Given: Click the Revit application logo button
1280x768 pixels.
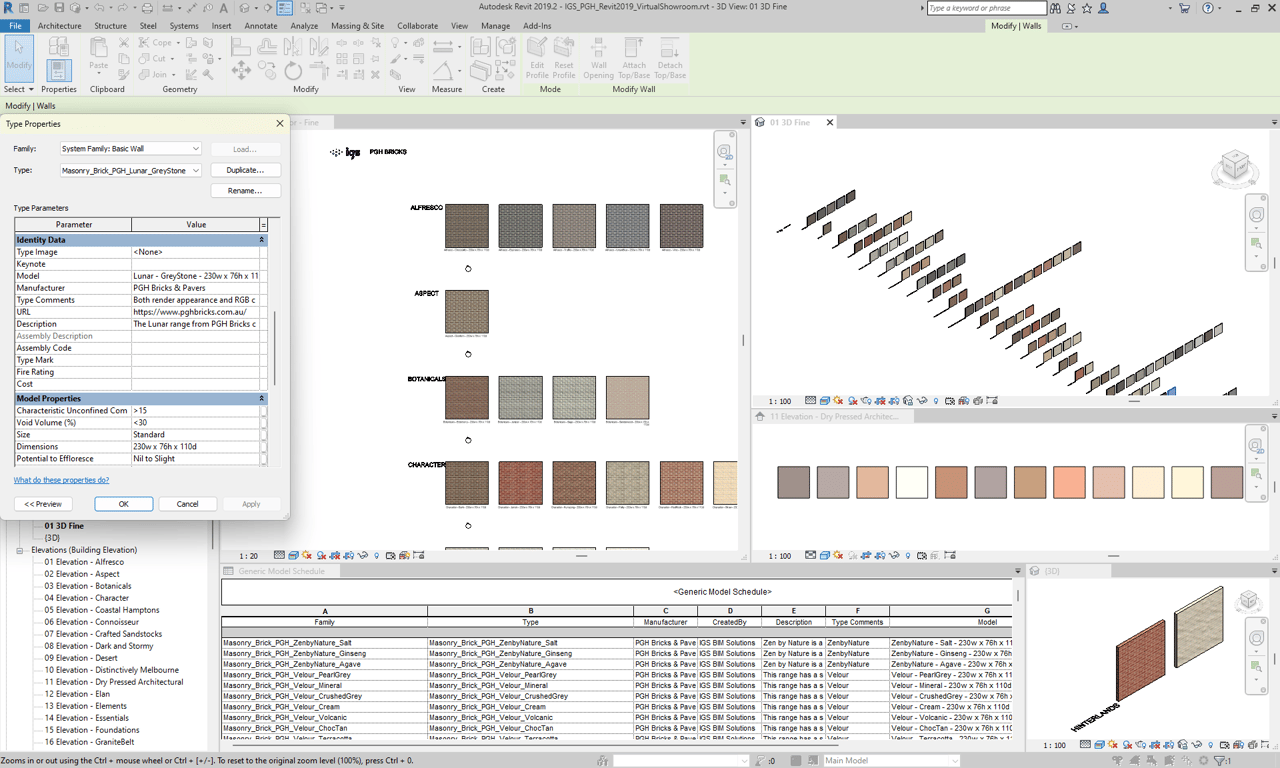Looking at the screenshot, I should [x=8, y=8].
